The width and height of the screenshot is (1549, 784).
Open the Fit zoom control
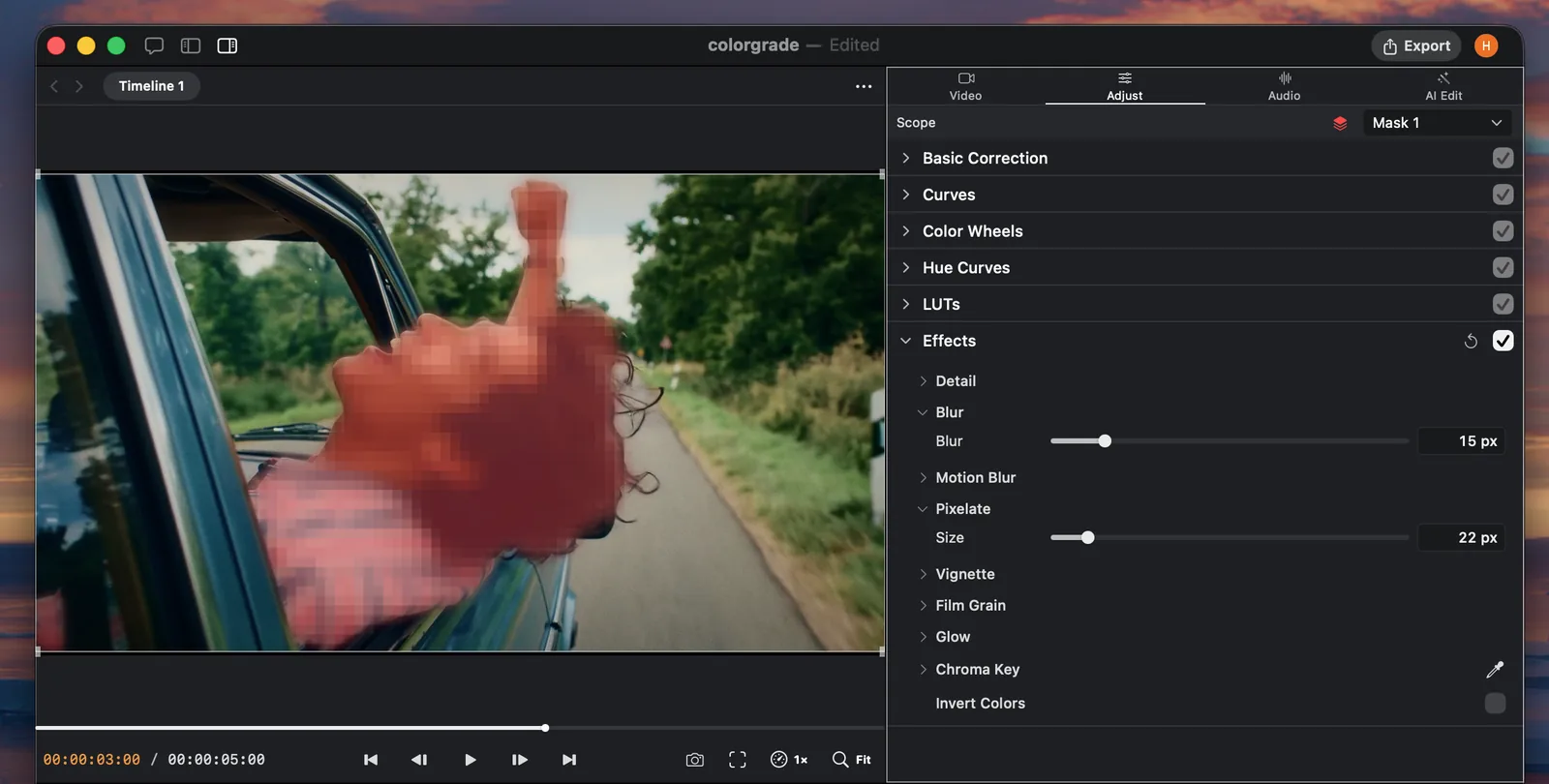click(852, 760)
